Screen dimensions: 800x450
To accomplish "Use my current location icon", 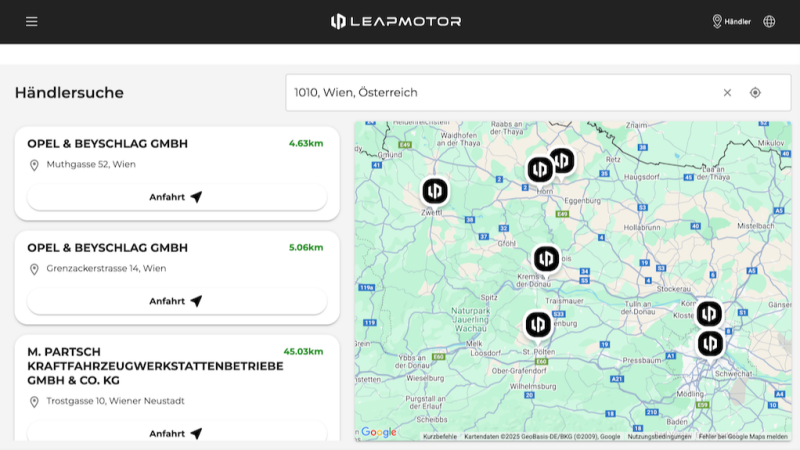I will (x=755, y=92).
